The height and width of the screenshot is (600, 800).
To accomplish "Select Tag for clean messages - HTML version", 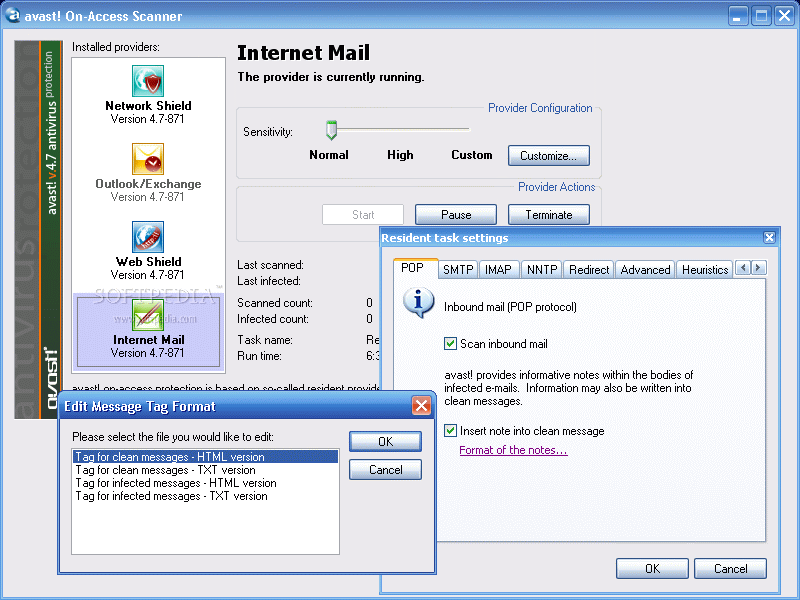I will 206,457.
